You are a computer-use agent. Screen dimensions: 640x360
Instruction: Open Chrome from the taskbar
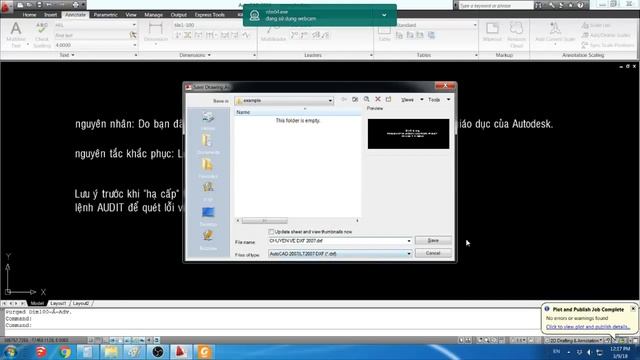(64, 352)
